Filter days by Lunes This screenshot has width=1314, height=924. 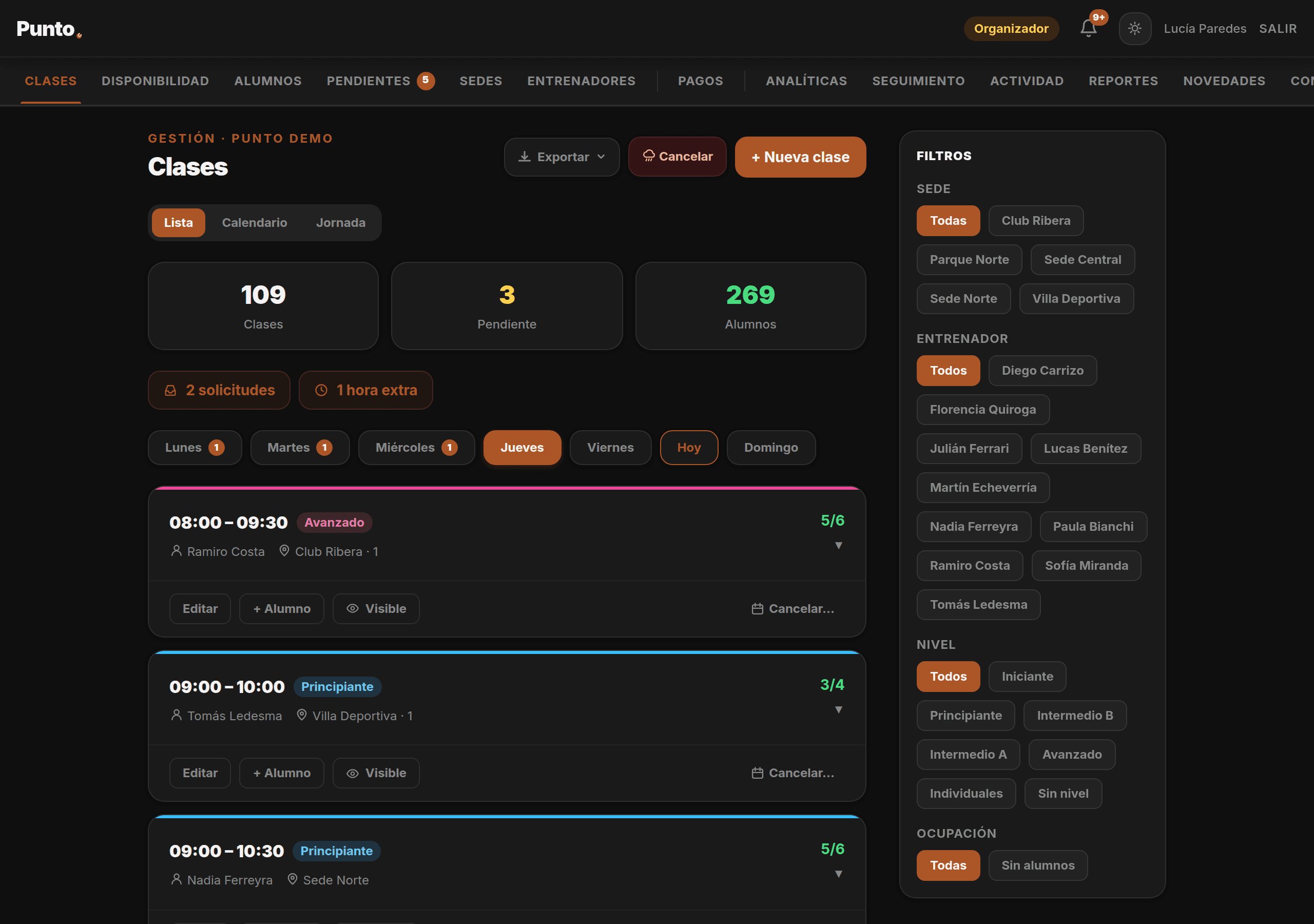click(195, 447)
